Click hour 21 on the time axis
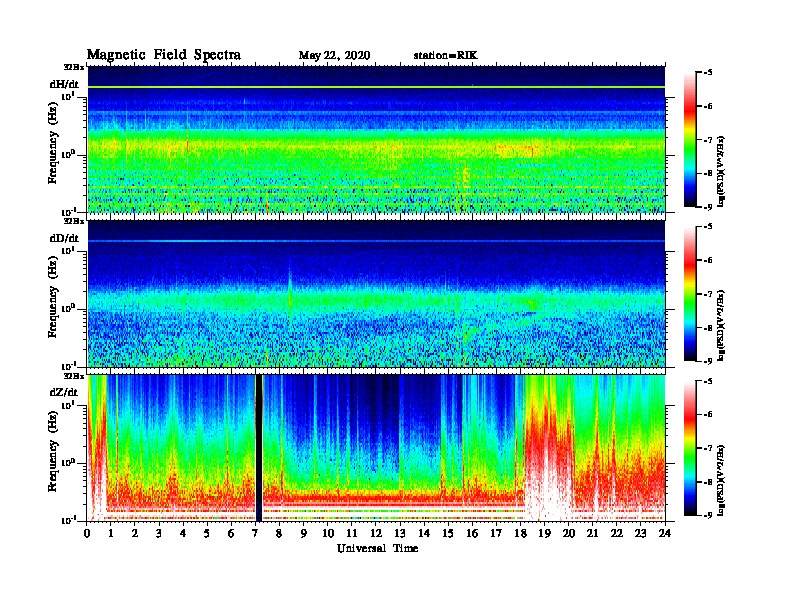The height and width of the screenshot is (612, 792). point(592,533)
